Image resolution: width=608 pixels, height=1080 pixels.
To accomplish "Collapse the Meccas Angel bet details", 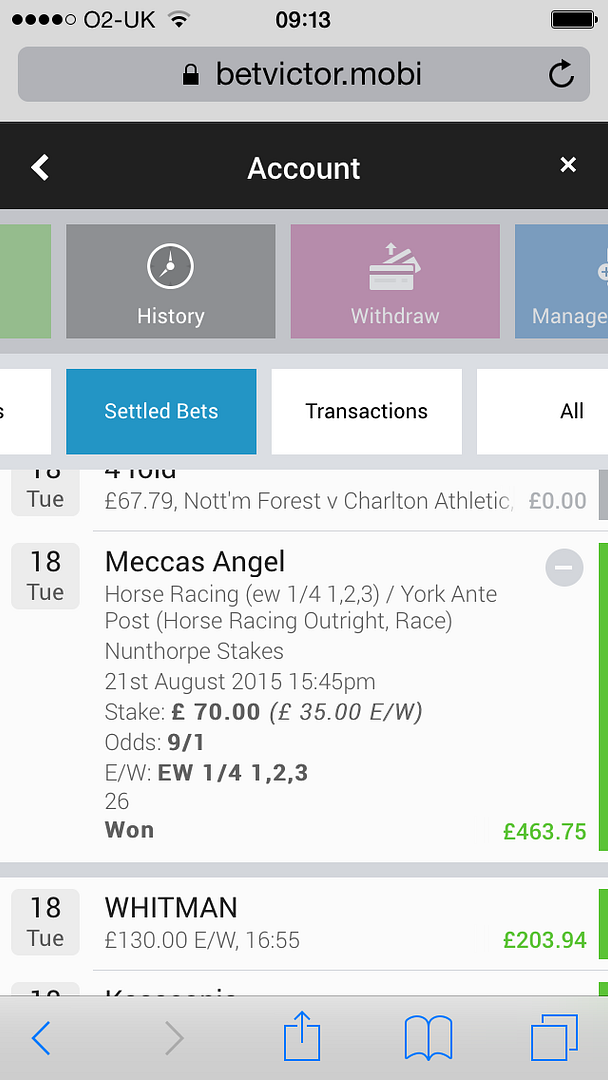I will click(x=565, y=568).
